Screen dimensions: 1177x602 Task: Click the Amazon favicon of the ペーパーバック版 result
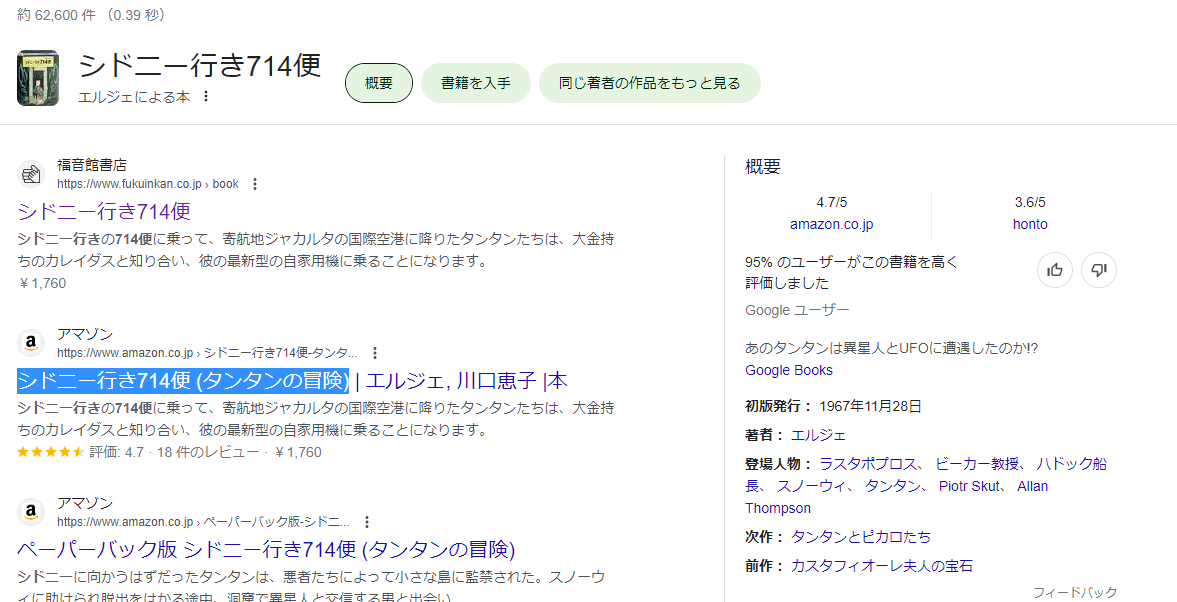click(31, 512)
